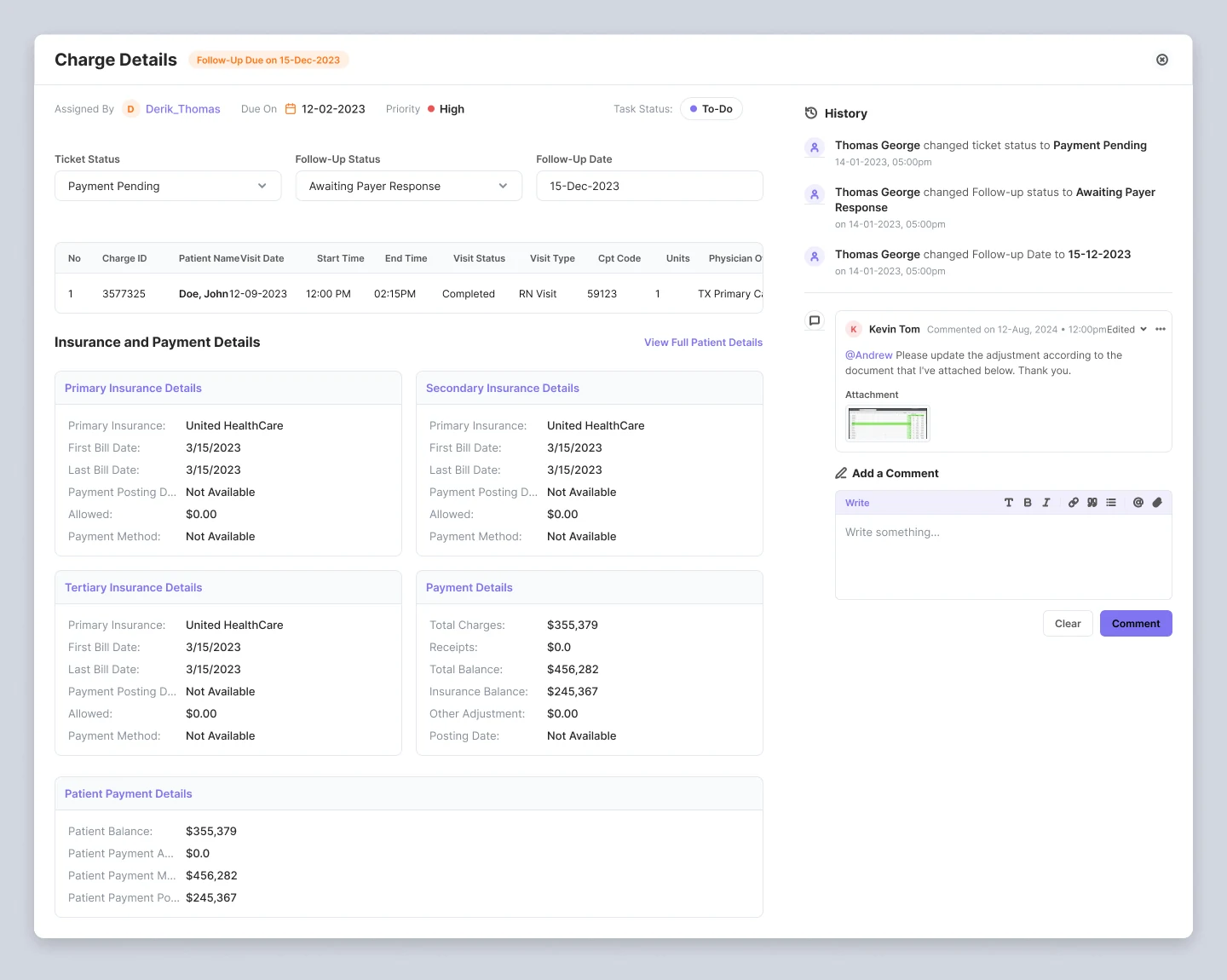Click the D avatar of Derik_Thomas
This screenshot has width=1227, height=980.
(131, 109)
